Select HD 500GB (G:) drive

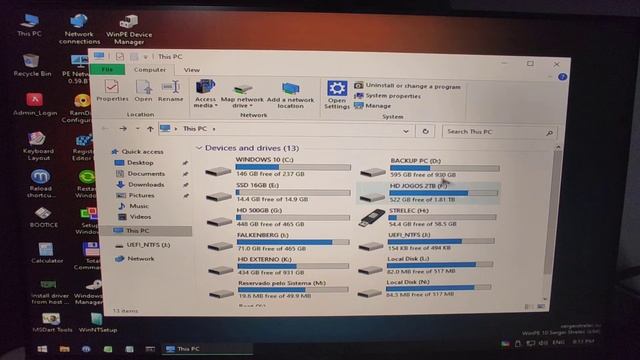click(278, 217)
